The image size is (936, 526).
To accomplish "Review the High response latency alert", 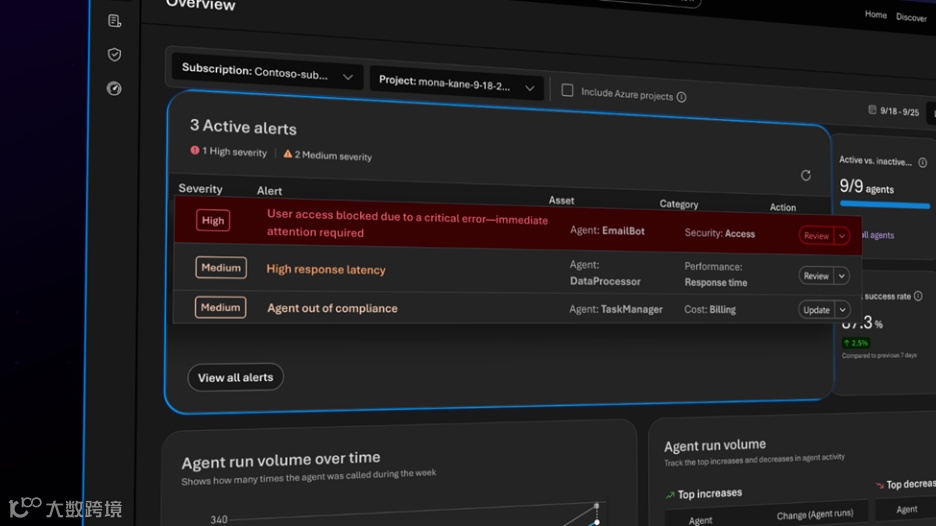I will (x=816, y=276).
